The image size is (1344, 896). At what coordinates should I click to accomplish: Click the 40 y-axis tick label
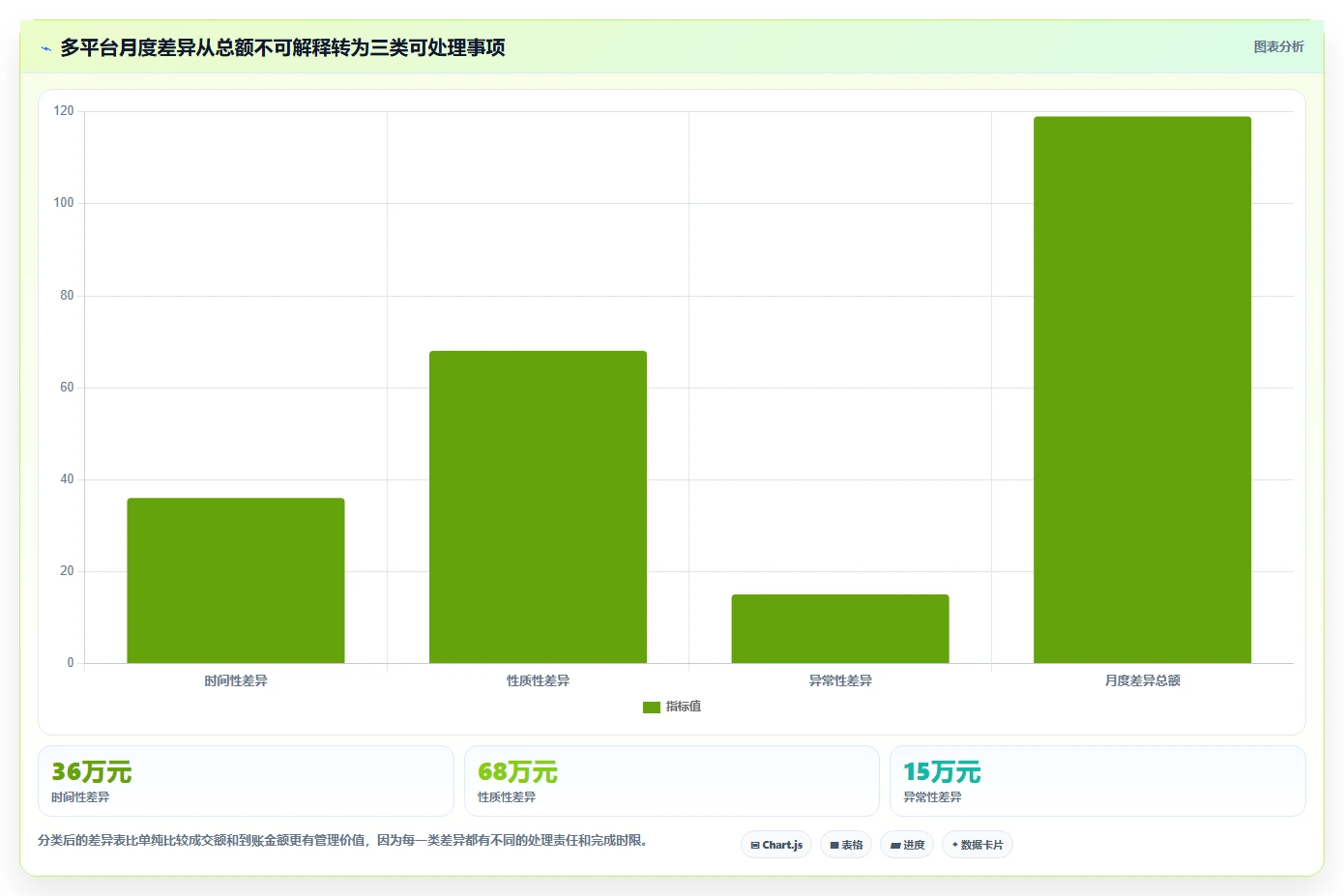pyautogui.click(x=67, y=478)
